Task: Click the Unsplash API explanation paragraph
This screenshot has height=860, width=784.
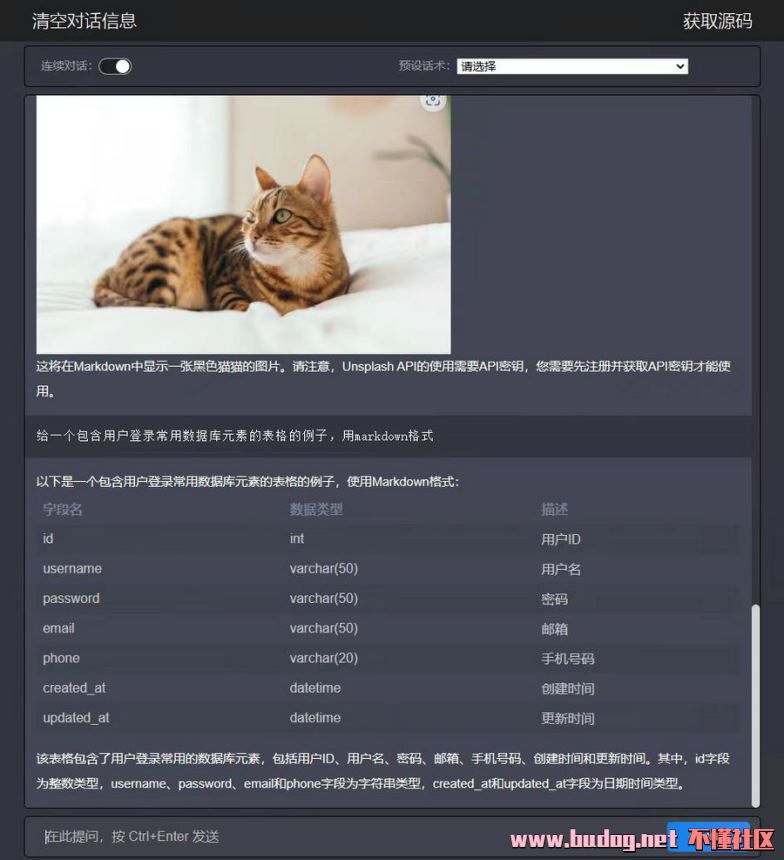Action: [383, 378]
